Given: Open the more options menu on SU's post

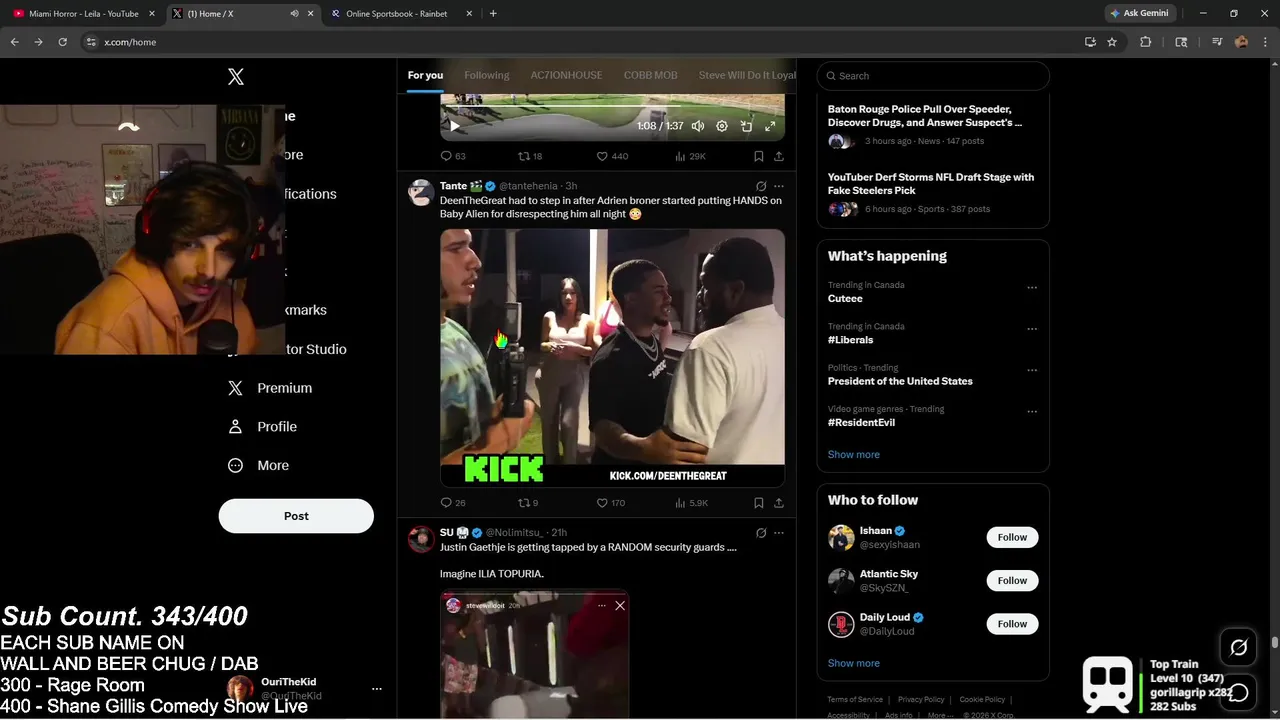Looking at the screenshot, I should pos(779,533).
